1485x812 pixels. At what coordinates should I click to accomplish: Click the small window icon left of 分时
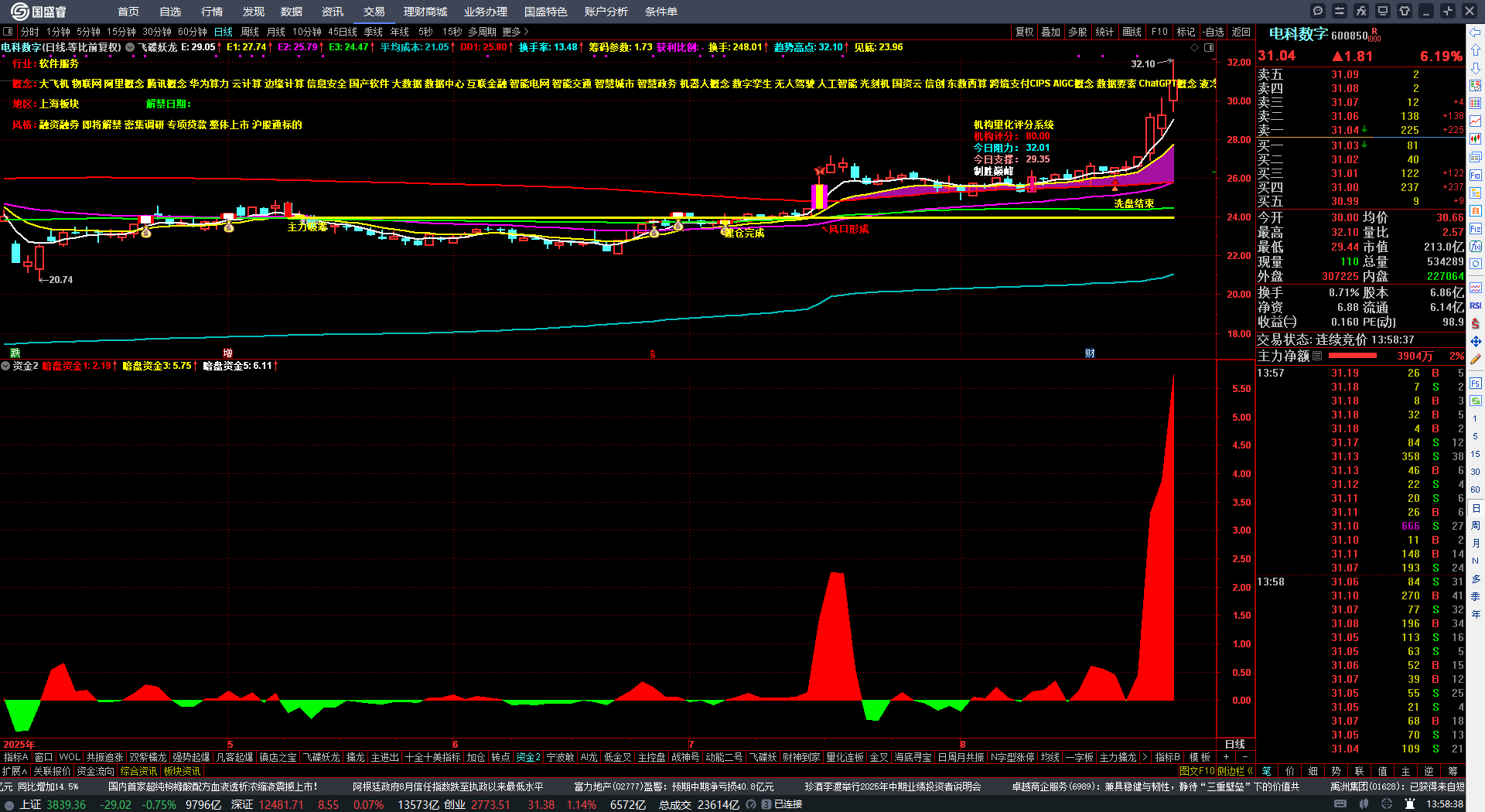[8, 32]
